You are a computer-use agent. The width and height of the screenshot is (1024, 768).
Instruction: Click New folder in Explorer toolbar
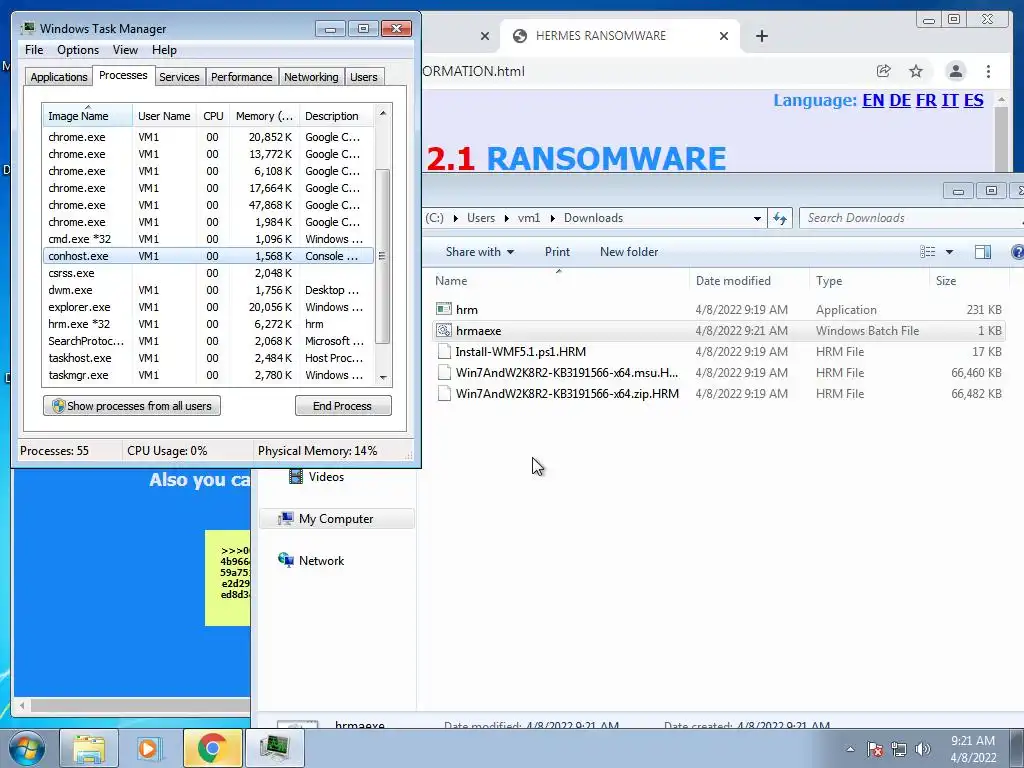(629, 252)
